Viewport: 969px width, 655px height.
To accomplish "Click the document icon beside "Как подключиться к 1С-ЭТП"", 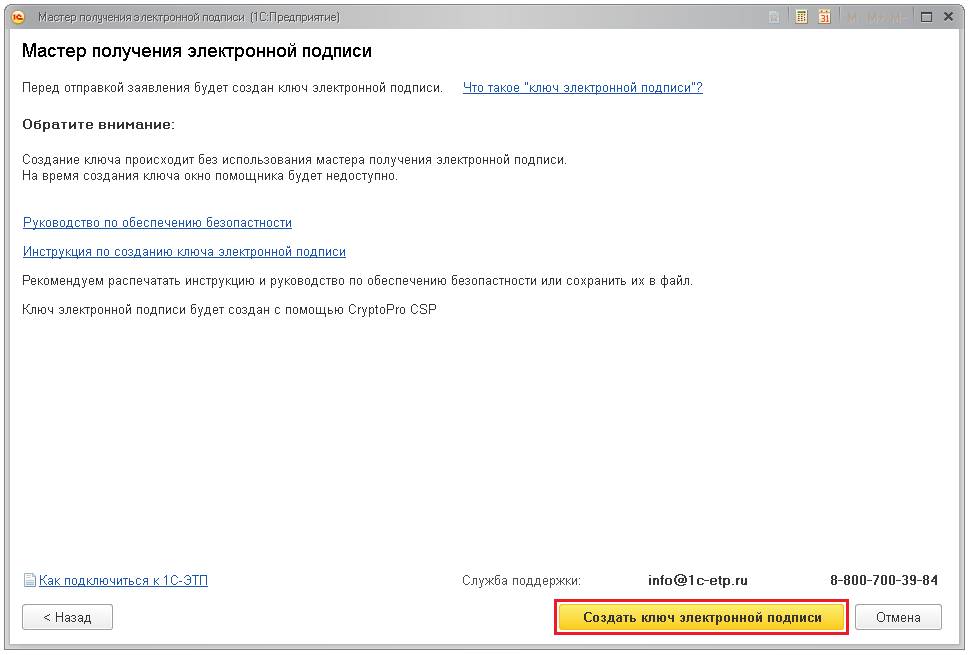I will [x=30, y=580].
